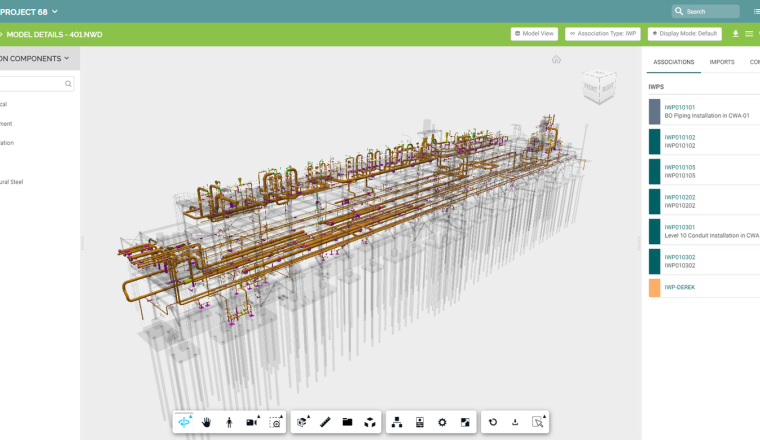
Task: Open the Association Type: IWP selector
Action: click(x=603, y=34)
